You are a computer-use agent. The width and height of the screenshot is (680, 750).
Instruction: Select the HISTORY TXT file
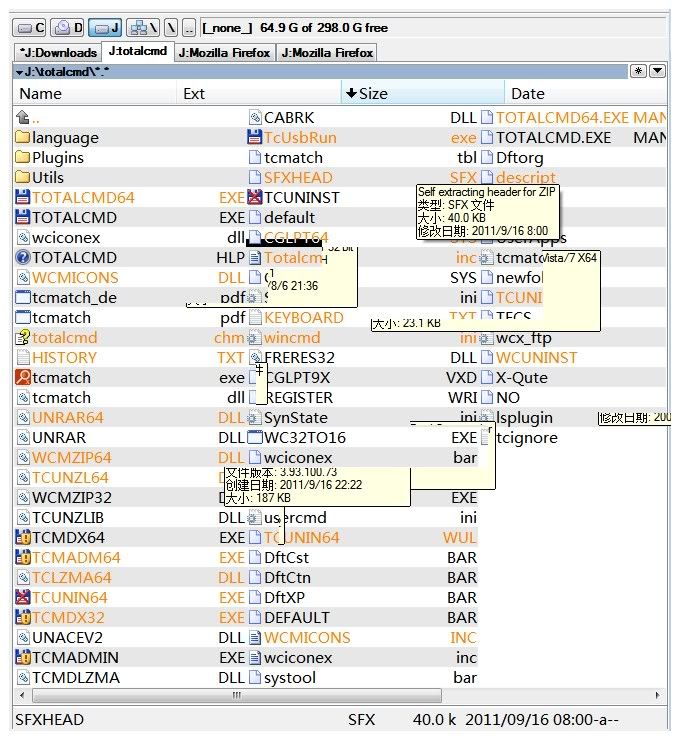(x=64, y=357)
